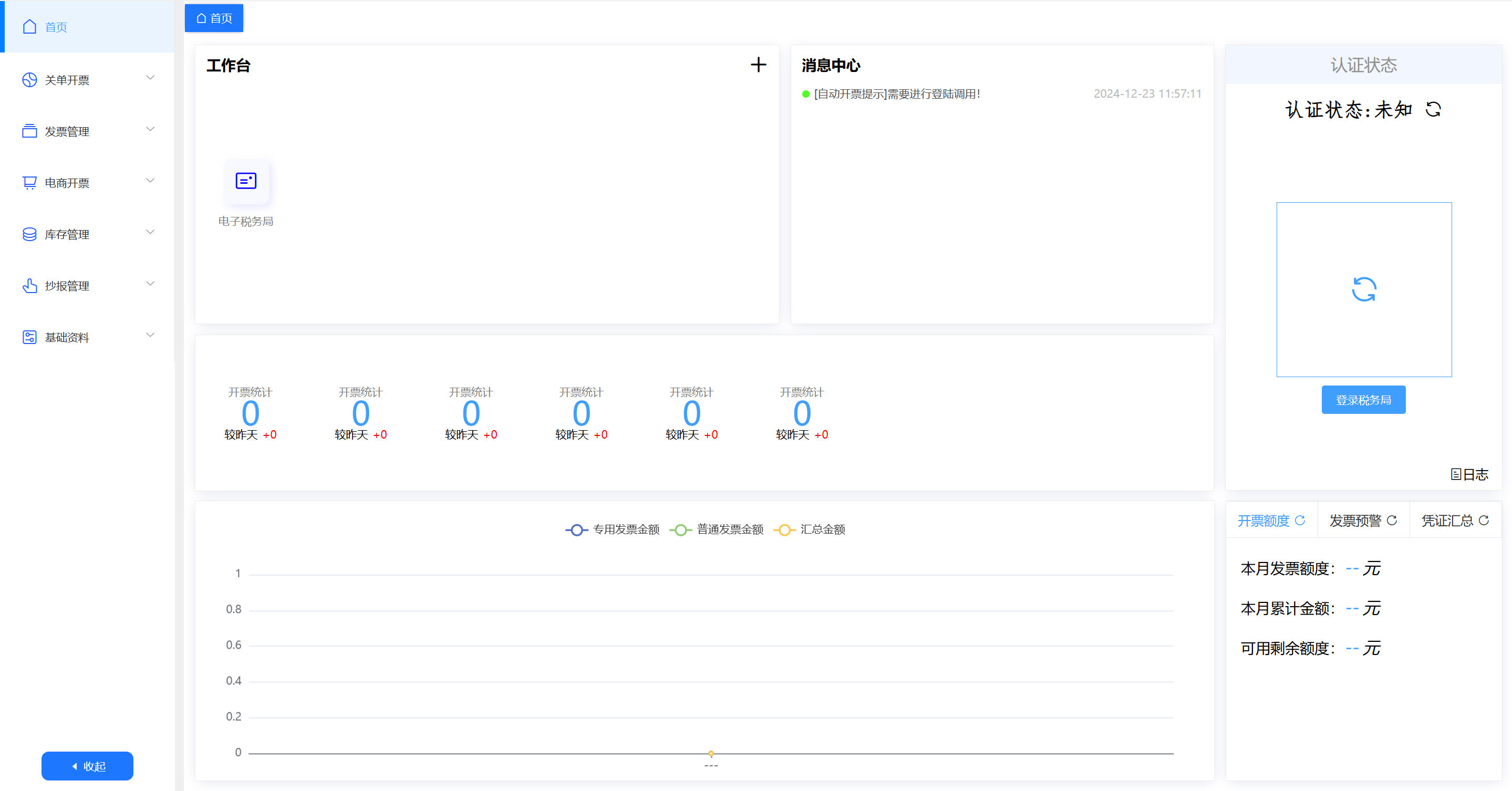
Task: Click the green status dot on the message
Action: [x=806, y=95]
